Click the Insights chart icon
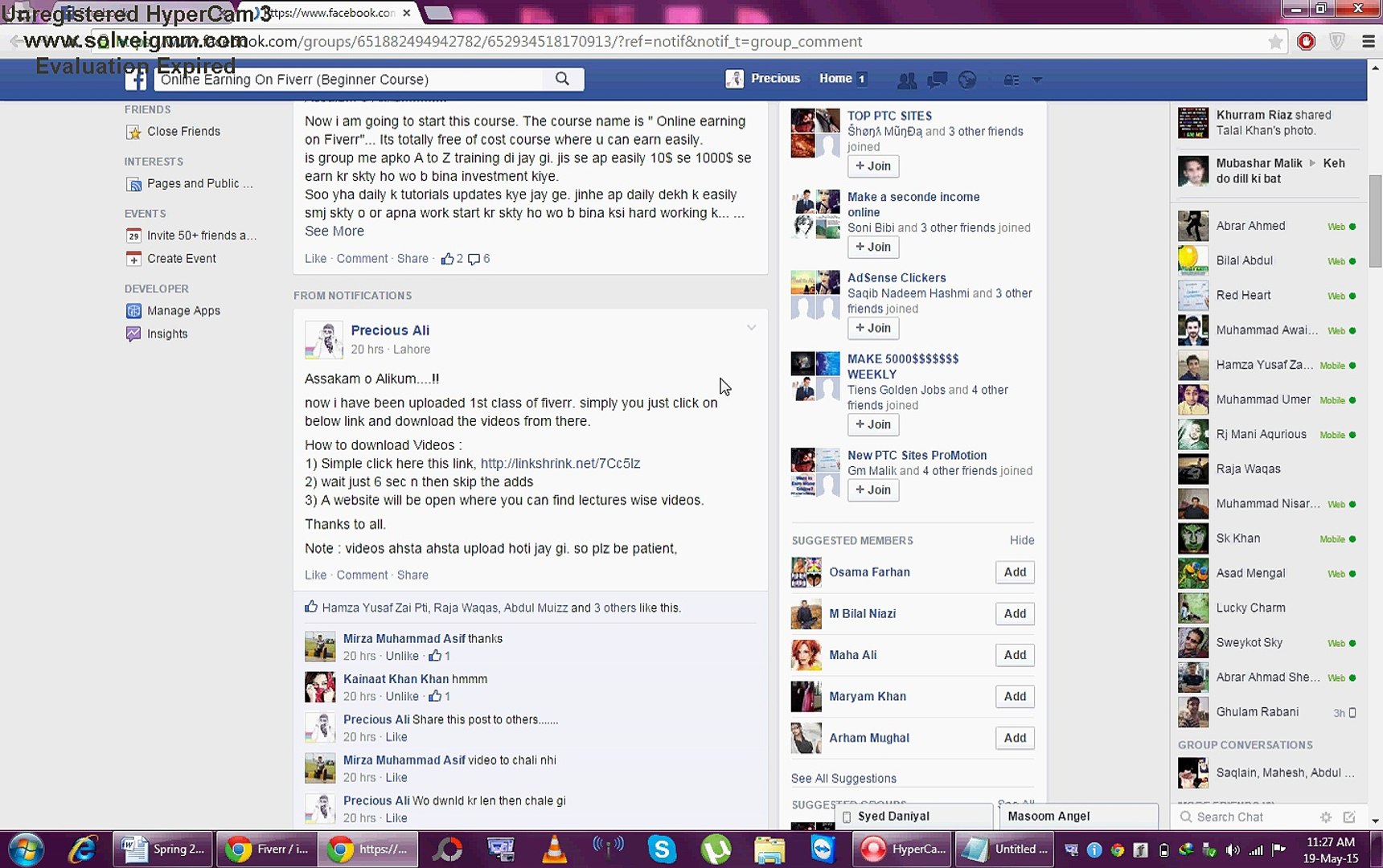 coord(133,334)
